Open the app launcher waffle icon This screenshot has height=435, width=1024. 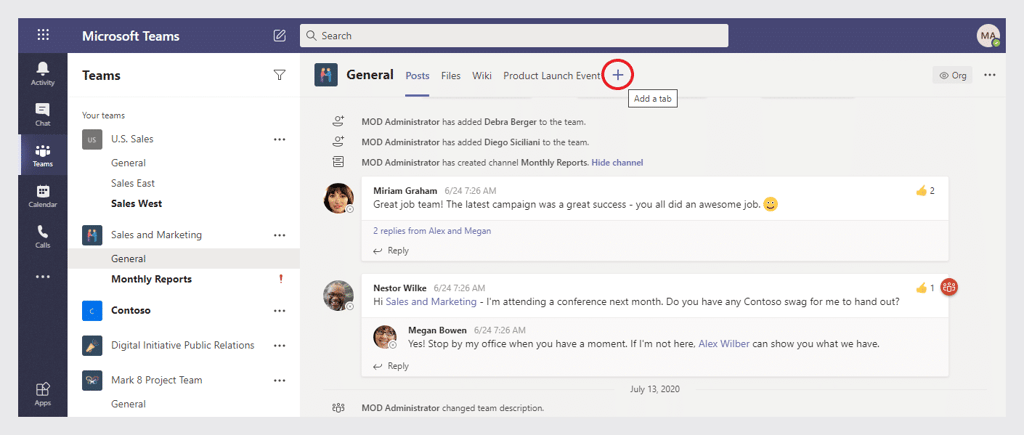coord(43,35)
